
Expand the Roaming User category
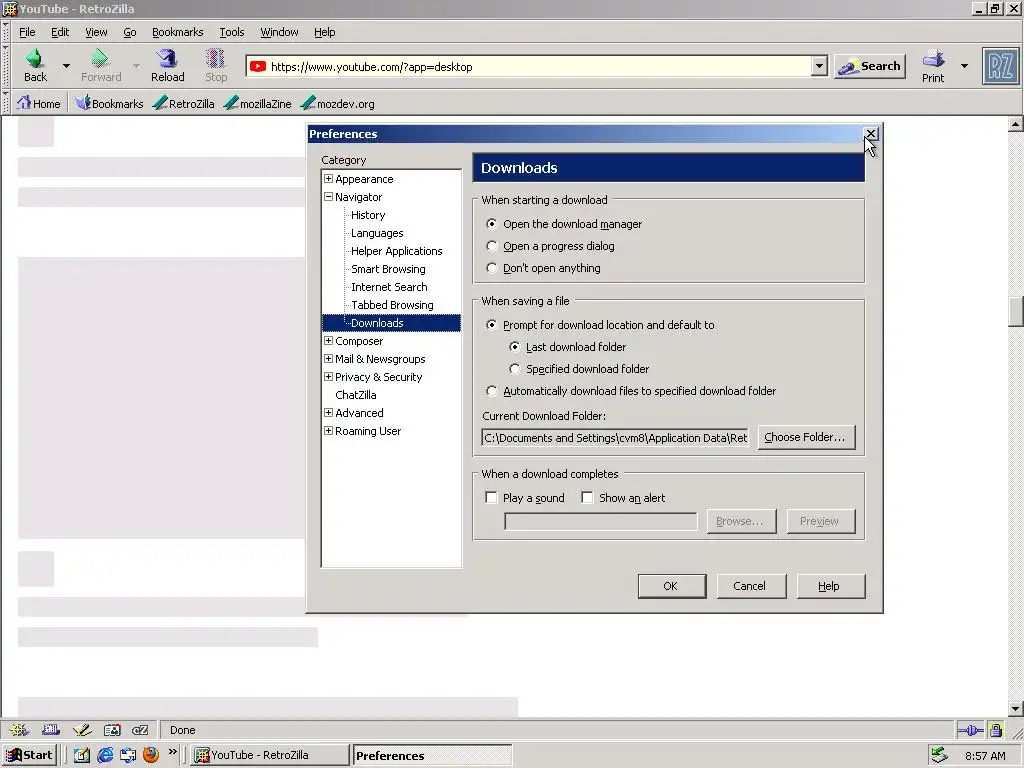click(328, 431)
